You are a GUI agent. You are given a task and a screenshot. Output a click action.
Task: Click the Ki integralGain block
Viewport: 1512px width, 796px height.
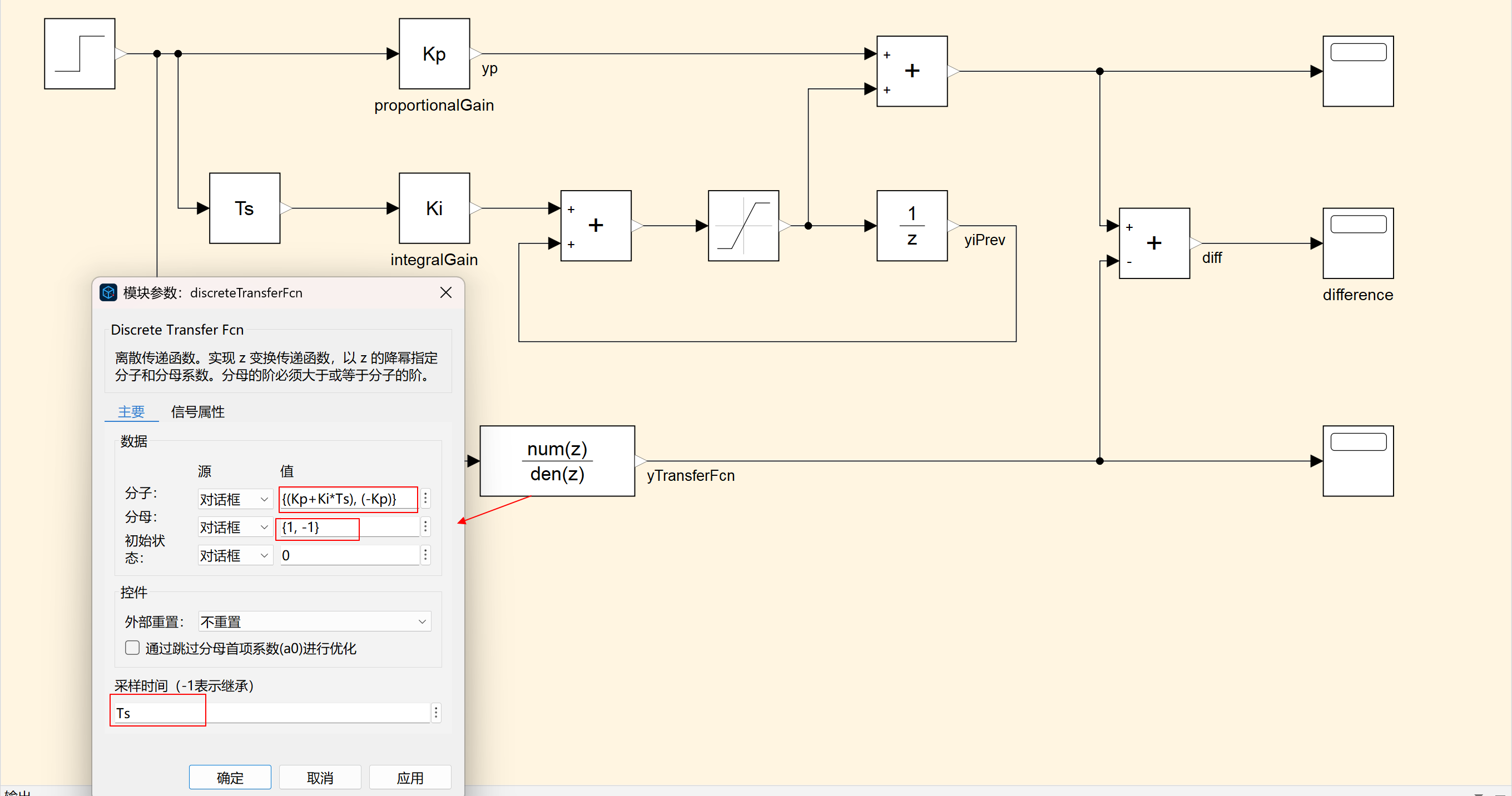[x=434, y=208]
